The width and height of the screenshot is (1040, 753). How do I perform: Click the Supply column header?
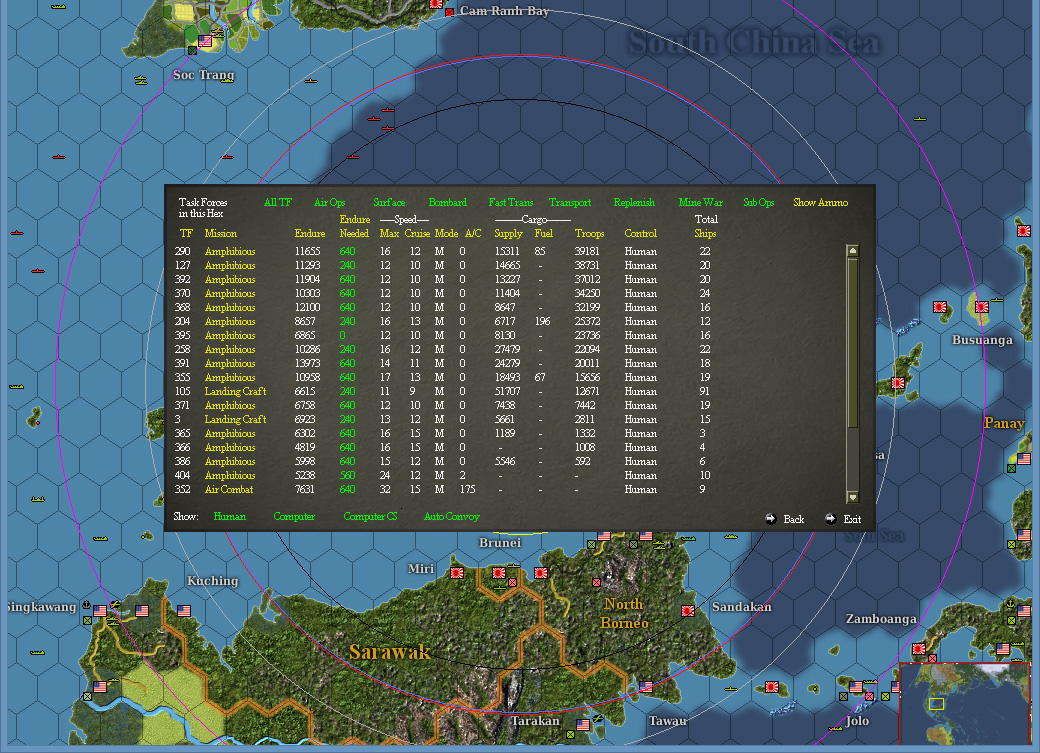click(508, 234)
